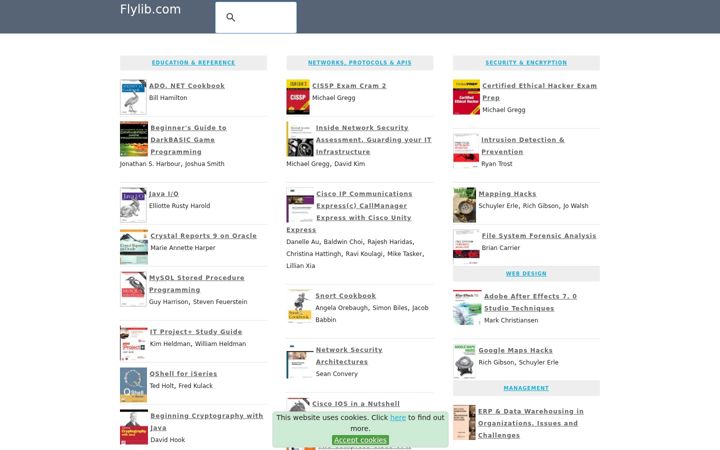The height and width of the screenshot is (450, 720).
Task: Open Beginning Cryptography with Java link
Action: tap(207, 422)
